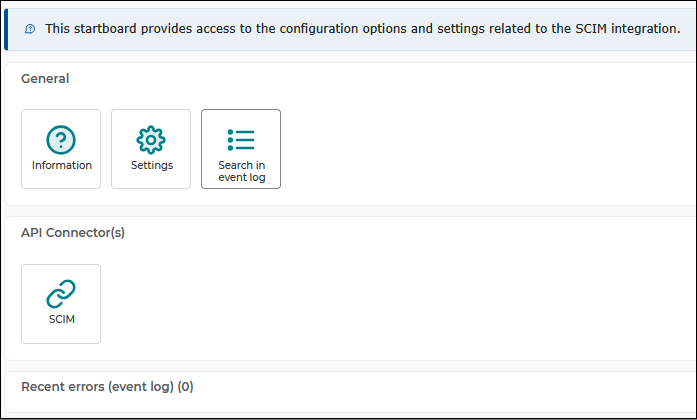Open Search in event log tile

click(x=241, y=149)
